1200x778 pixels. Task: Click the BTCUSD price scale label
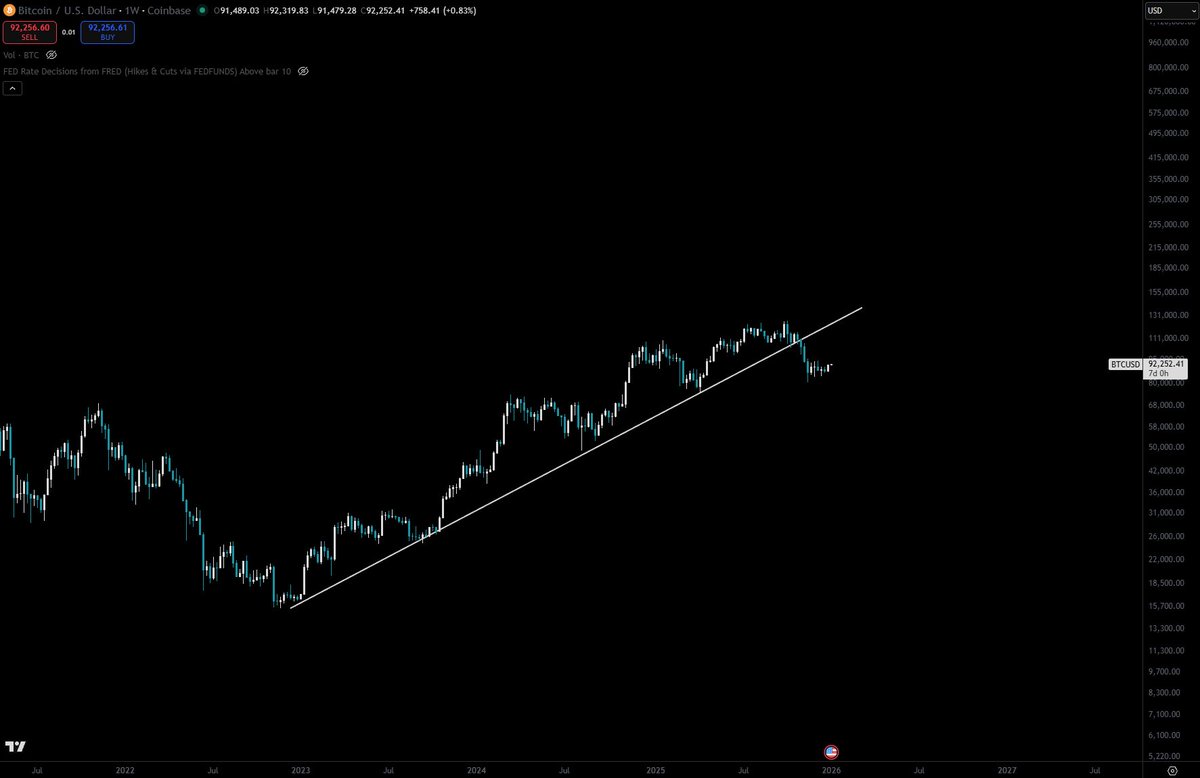[x=1125, y=364]
